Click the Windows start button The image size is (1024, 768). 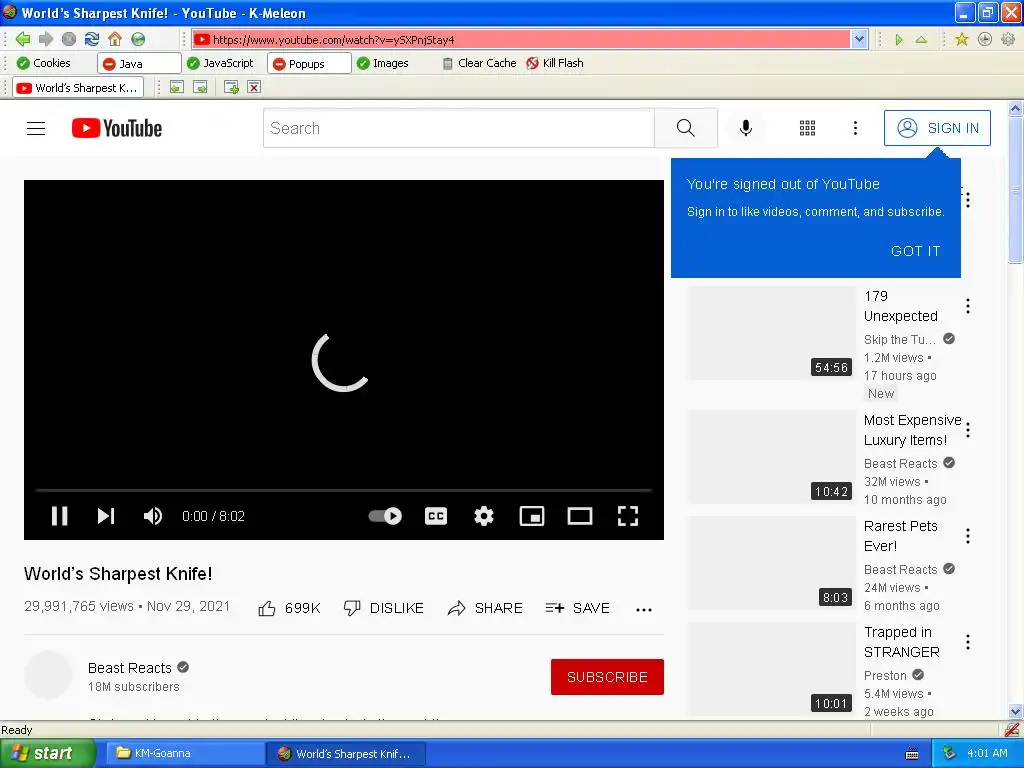47,753
